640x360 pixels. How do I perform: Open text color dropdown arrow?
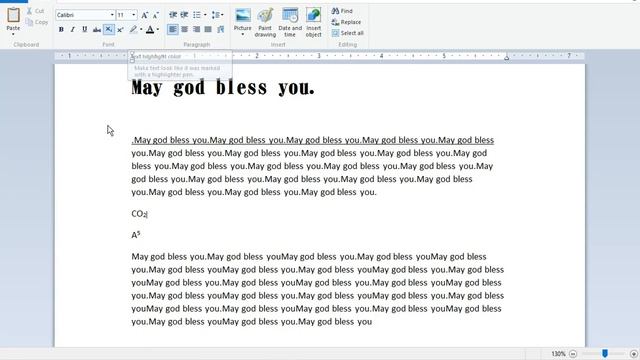point(158,29)
